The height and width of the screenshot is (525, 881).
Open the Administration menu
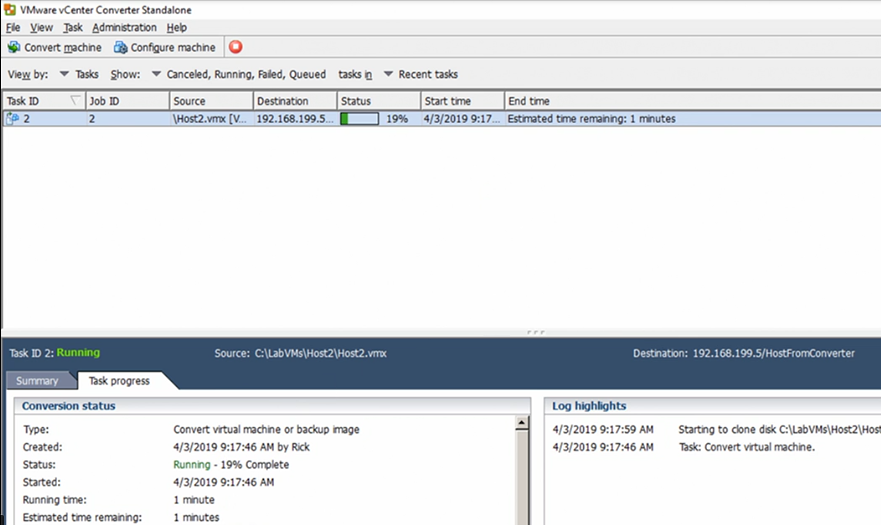point(124,28)
